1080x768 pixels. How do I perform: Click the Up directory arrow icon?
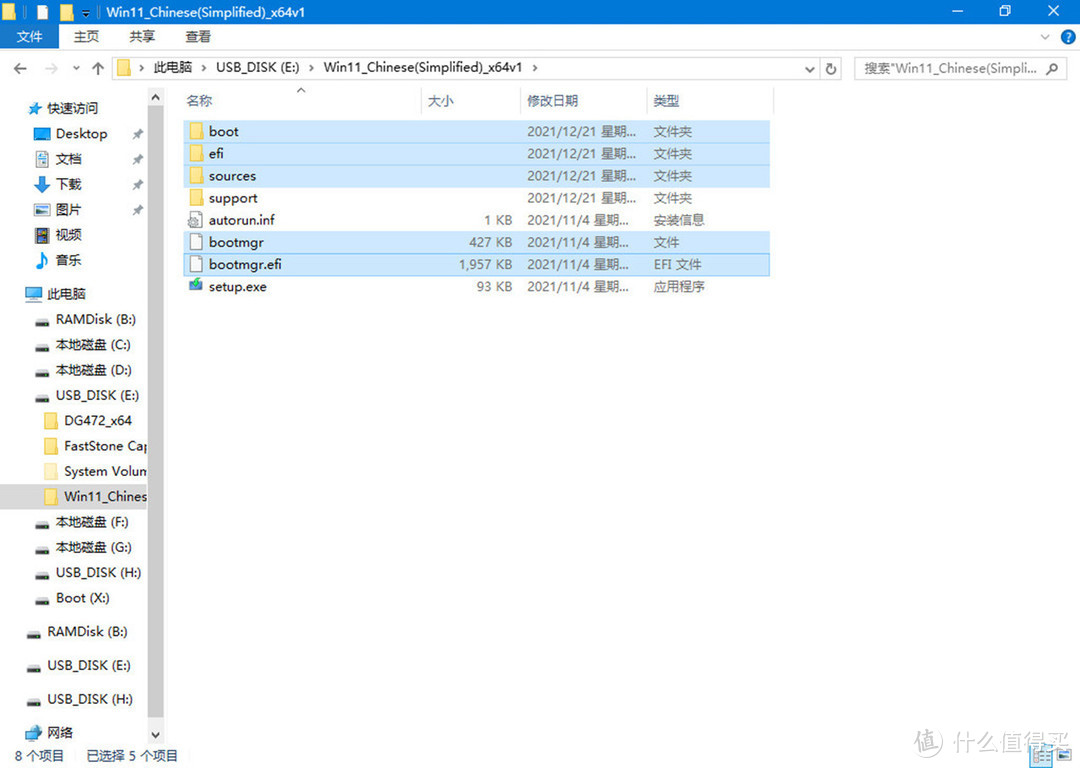(x=97, y=69)
